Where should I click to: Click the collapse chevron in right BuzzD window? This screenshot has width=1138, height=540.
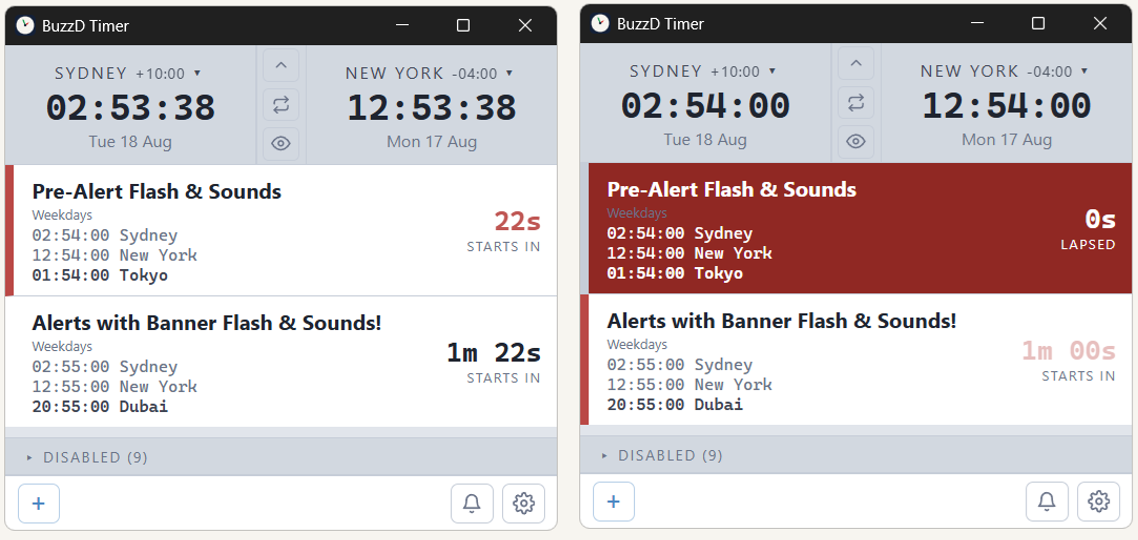click(x=856, y=63)
